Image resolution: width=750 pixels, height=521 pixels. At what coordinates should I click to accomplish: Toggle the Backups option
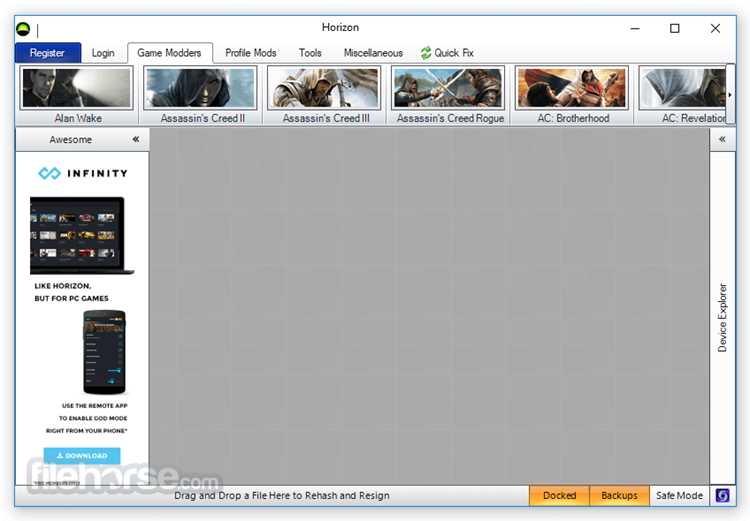(619, 495)
